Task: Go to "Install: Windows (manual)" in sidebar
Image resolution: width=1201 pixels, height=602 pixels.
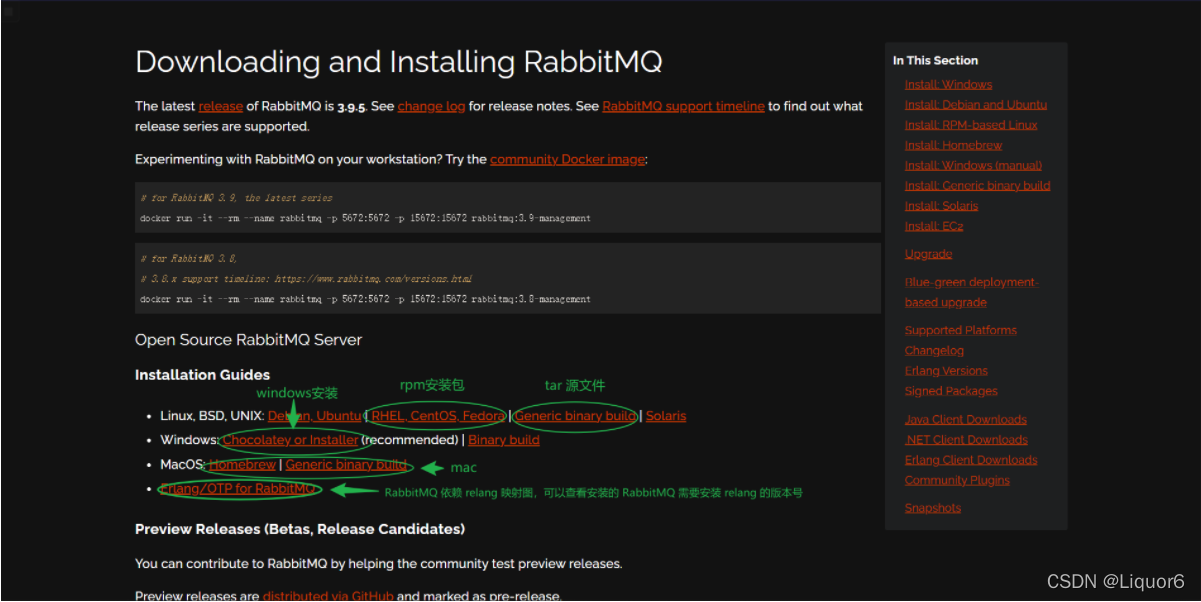Action: [x=973, y=165]
